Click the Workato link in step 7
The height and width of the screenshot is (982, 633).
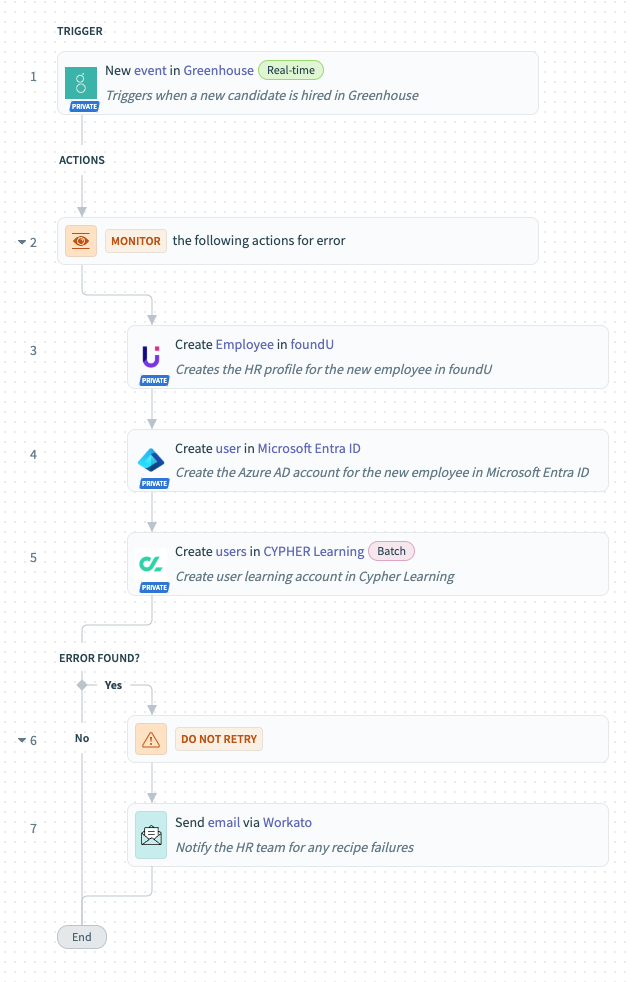coord(287,822)
